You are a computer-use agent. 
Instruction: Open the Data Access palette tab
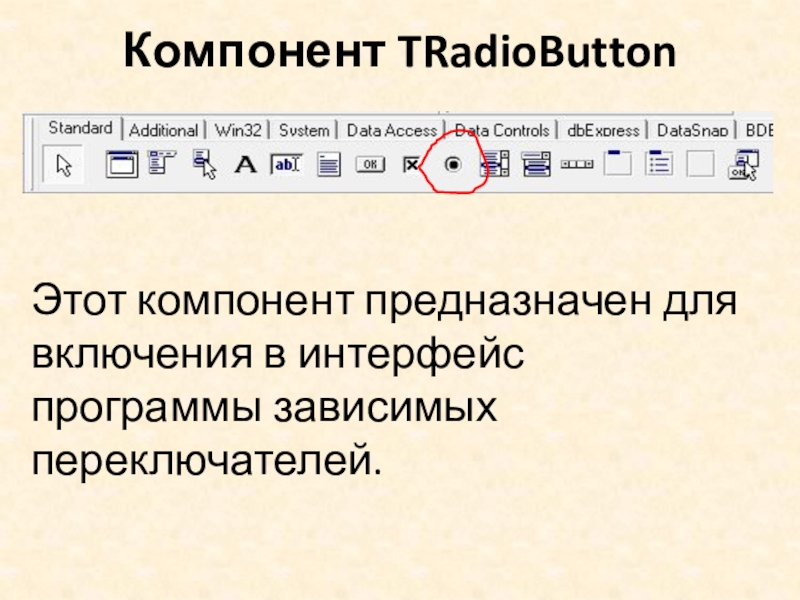click(x=392, y=131)
